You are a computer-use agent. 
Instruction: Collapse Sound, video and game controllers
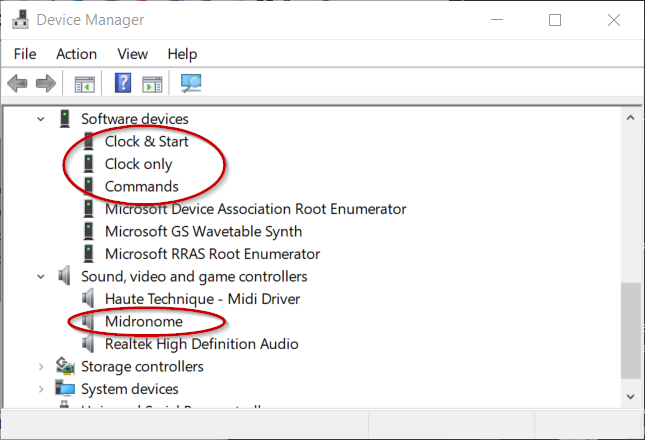40,277
